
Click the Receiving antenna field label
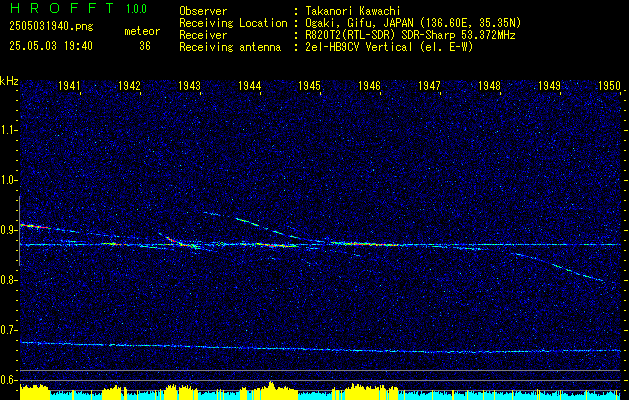(230, 47)
